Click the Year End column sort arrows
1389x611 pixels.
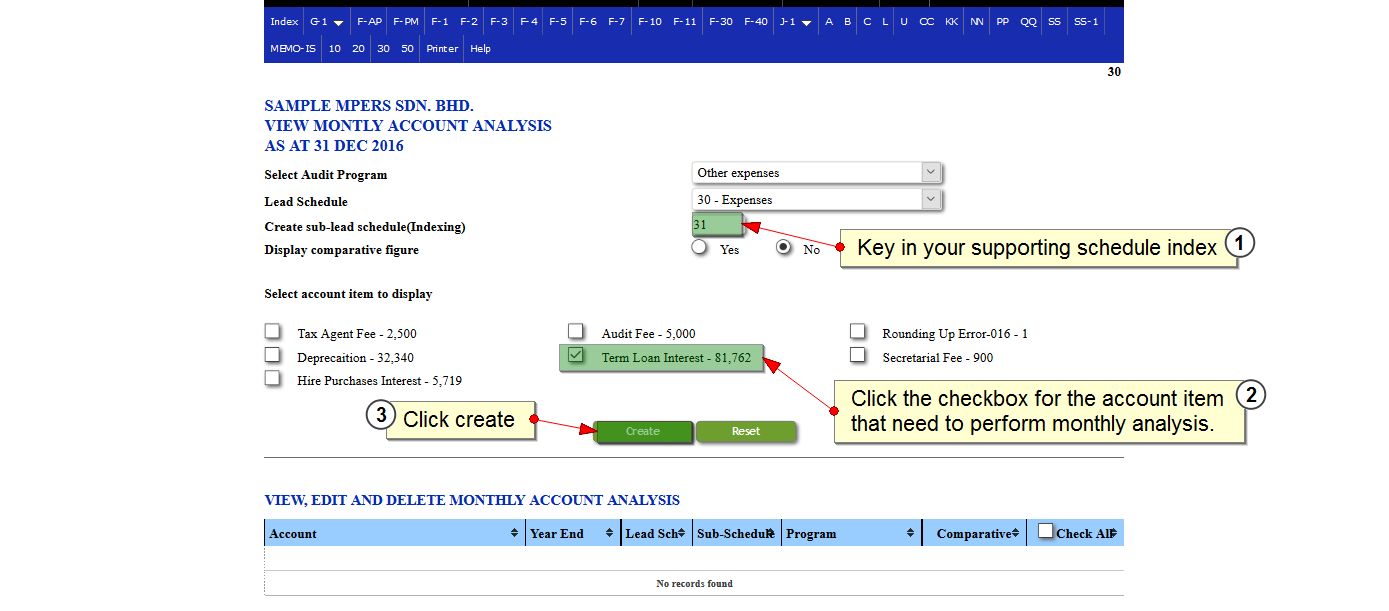609,534
